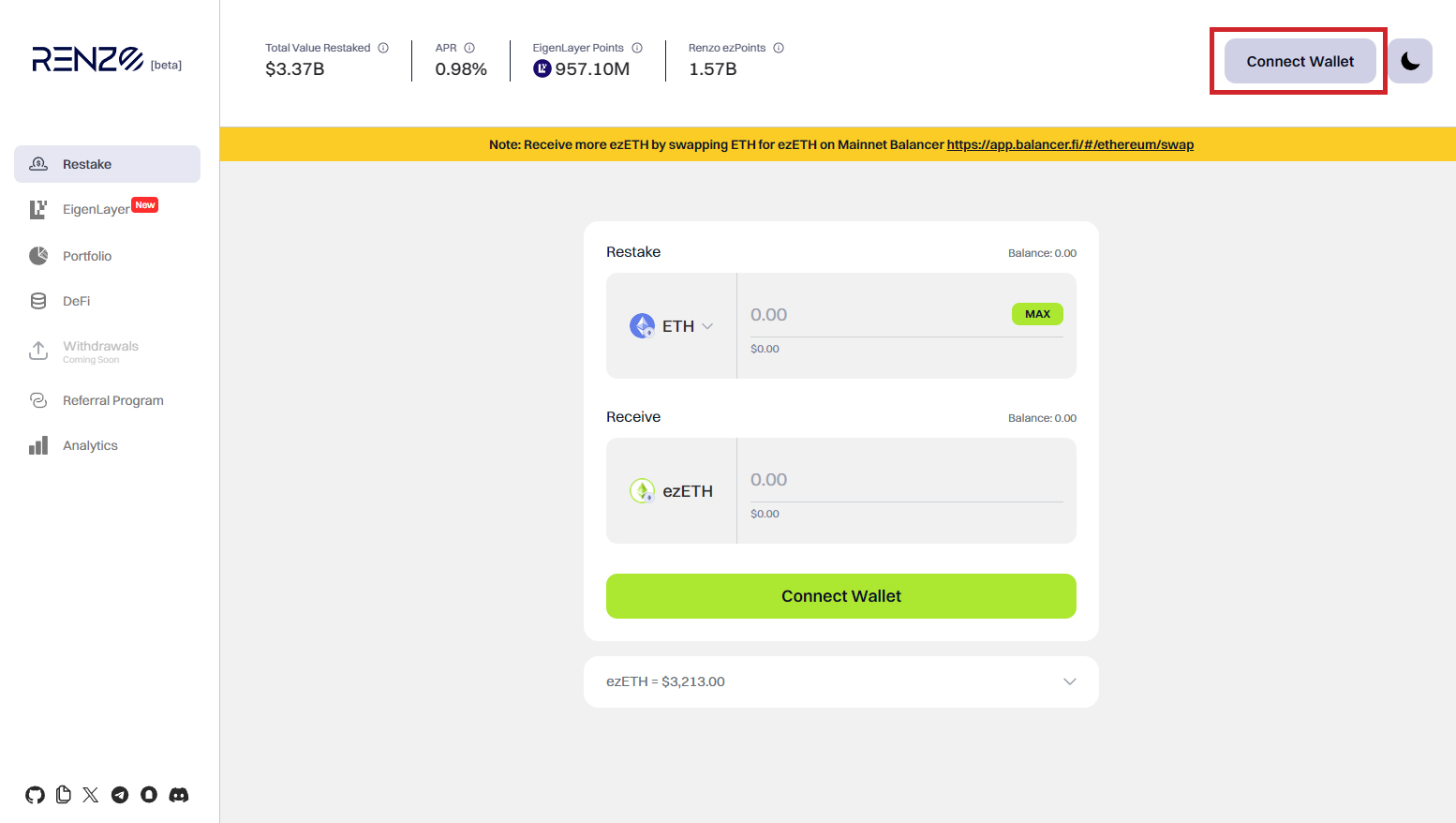Open info tooltip for Total Value Restaked
This screenshot has width=1456, height=823.
coord(383,48)
